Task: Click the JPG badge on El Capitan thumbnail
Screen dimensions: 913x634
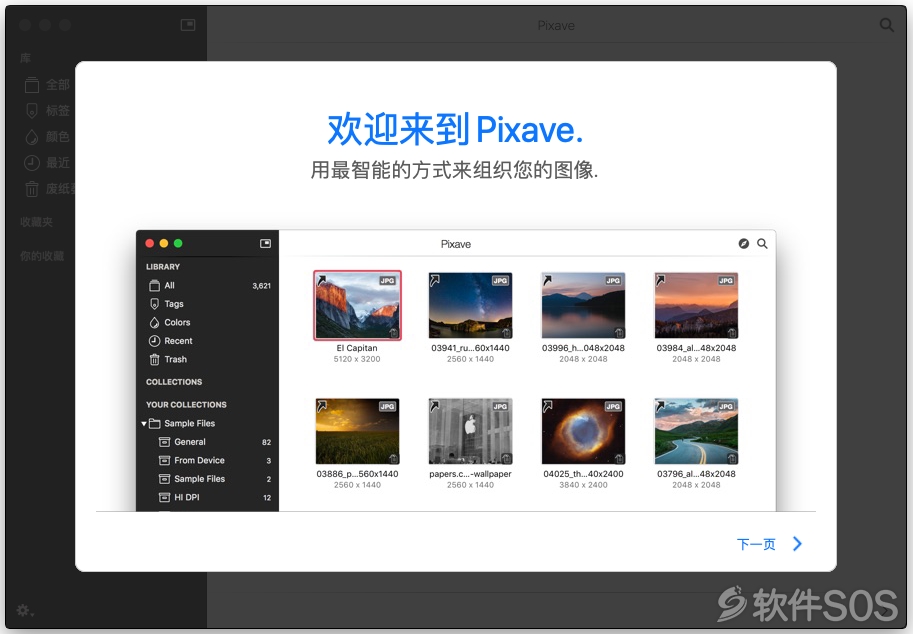Action: pyautogui.click(x=387, y=281)
